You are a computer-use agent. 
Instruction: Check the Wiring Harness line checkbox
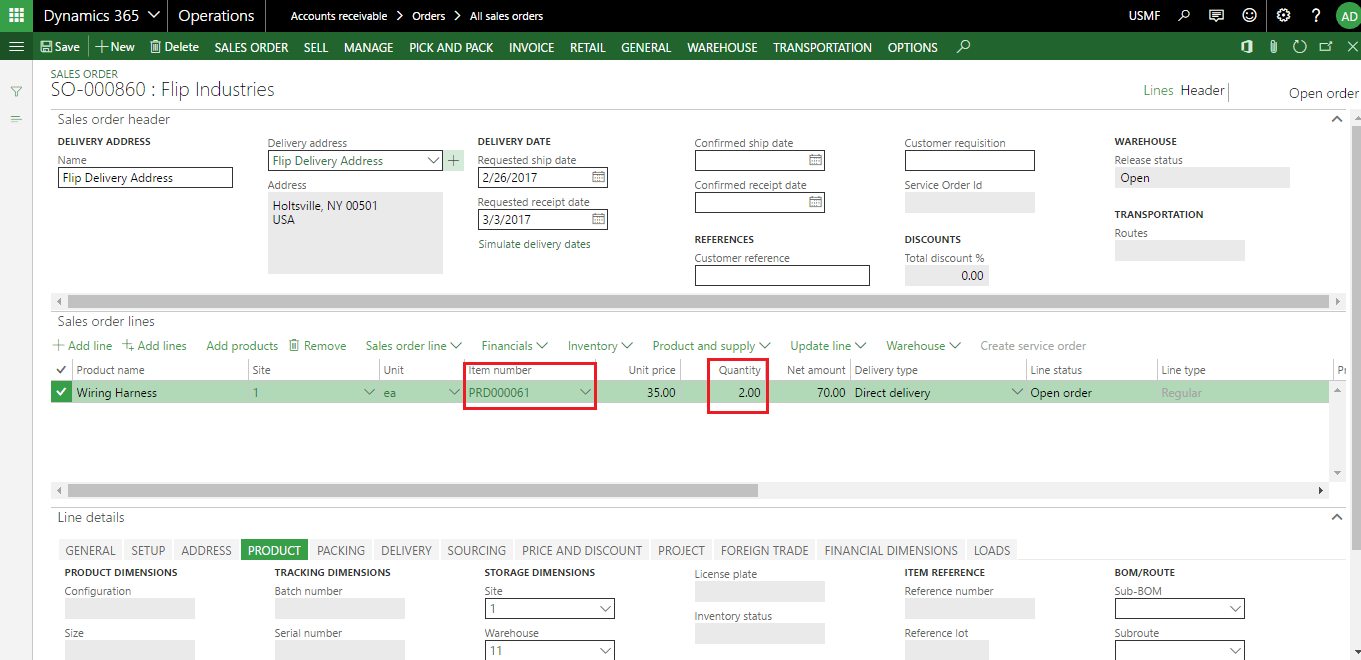click(59, 391)
